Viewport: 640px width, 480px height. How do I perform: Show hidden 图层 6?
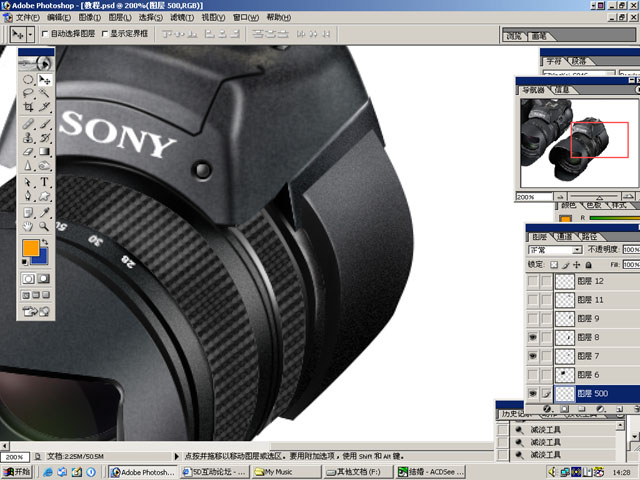(533, 375)
